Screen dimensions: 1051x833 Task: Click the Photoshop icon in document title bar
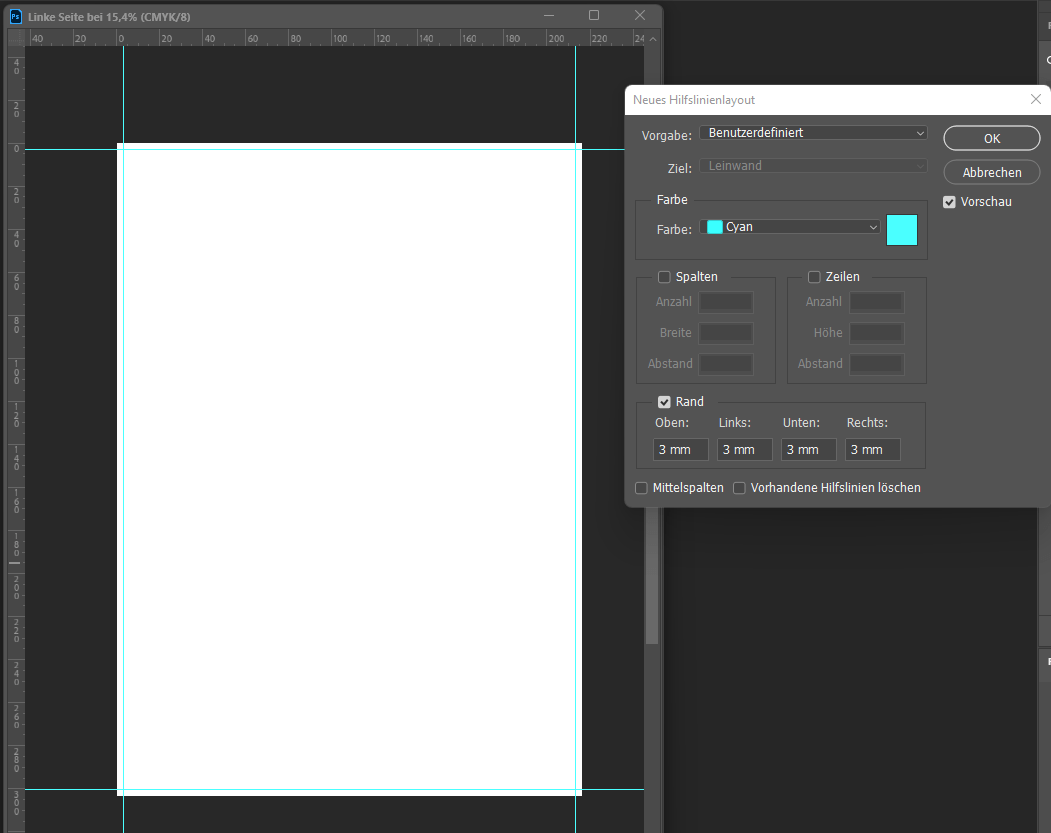(16, 16)
